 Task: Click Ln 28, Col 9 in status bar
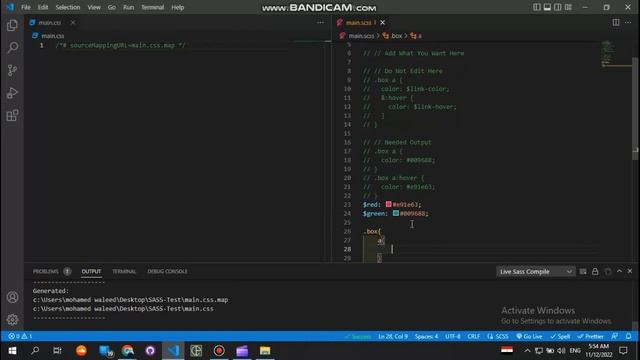(x=393, y=336)
